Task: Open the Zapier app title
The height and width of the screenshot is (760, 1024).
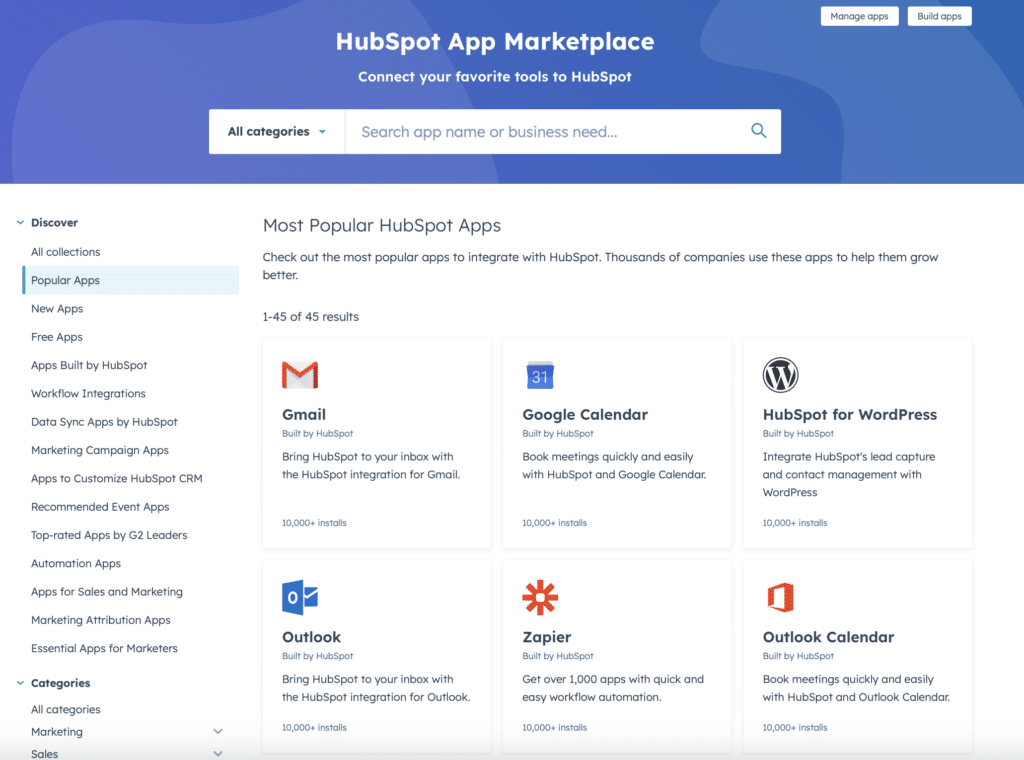Action: point(547,637)
